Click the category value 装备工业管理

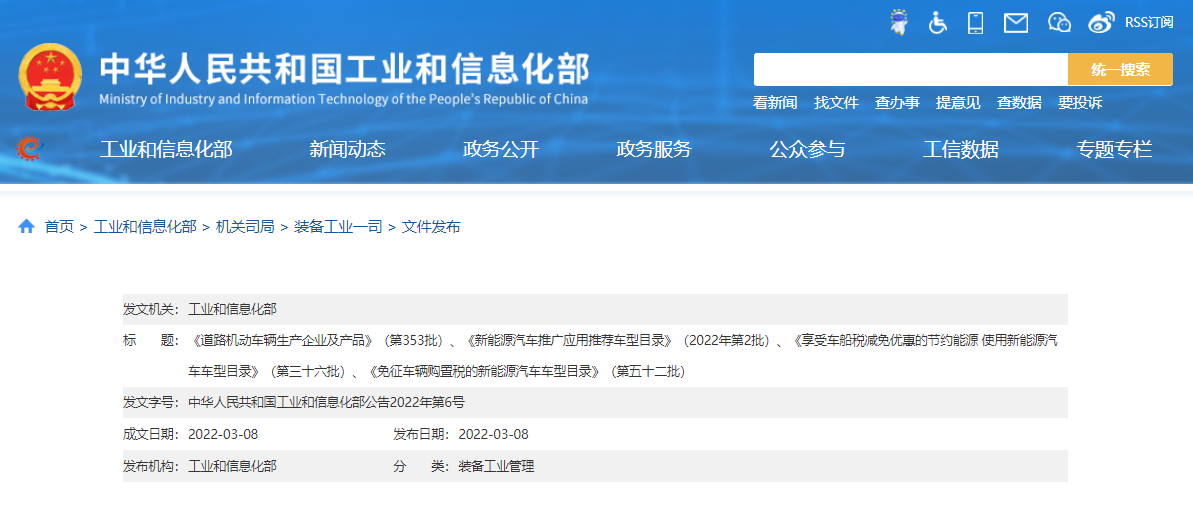496,466
